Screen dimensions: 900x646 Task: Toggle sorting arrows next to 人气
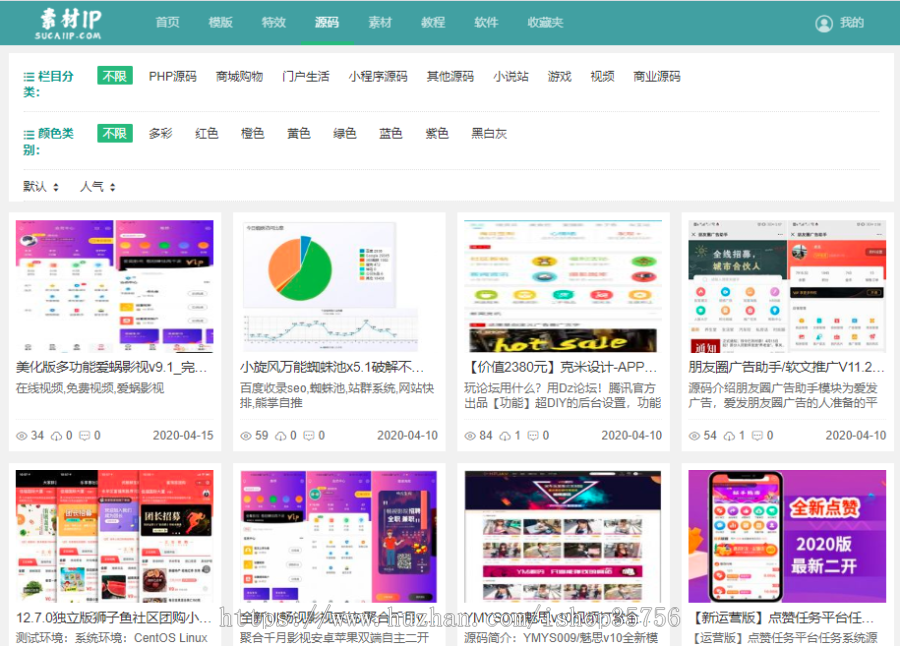tap(113, 185)
